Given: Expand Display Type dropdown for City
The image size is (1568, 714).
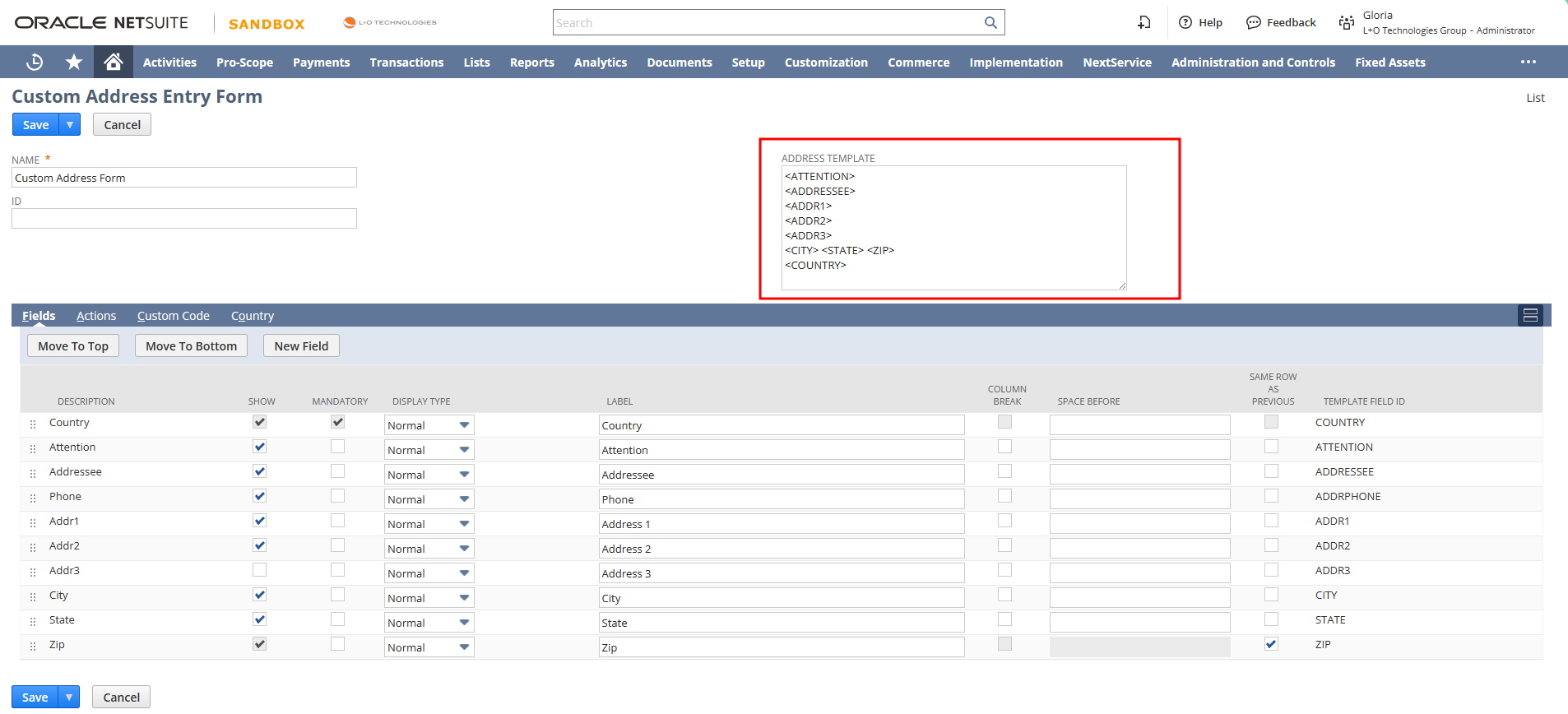Looking at the screenshot, I should [x=464, y=598].
